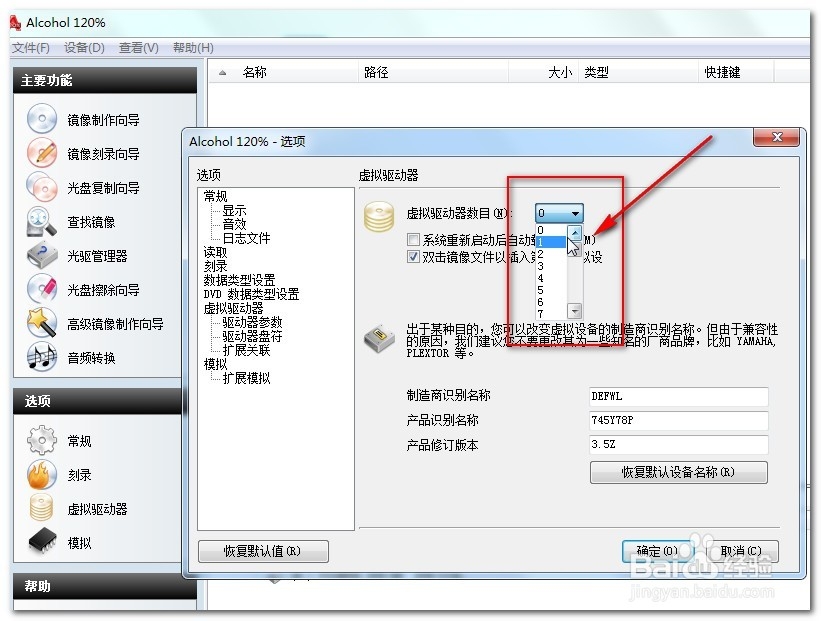The height and width of the screenshot is (621, 821).
Task: Select 显示 in options tree
Action: pyautogui.click(x=234, y=210)
